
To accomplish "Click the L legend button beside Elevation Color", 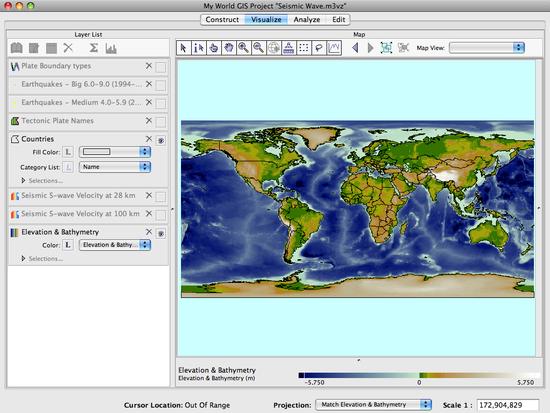I will pos(68,245).
